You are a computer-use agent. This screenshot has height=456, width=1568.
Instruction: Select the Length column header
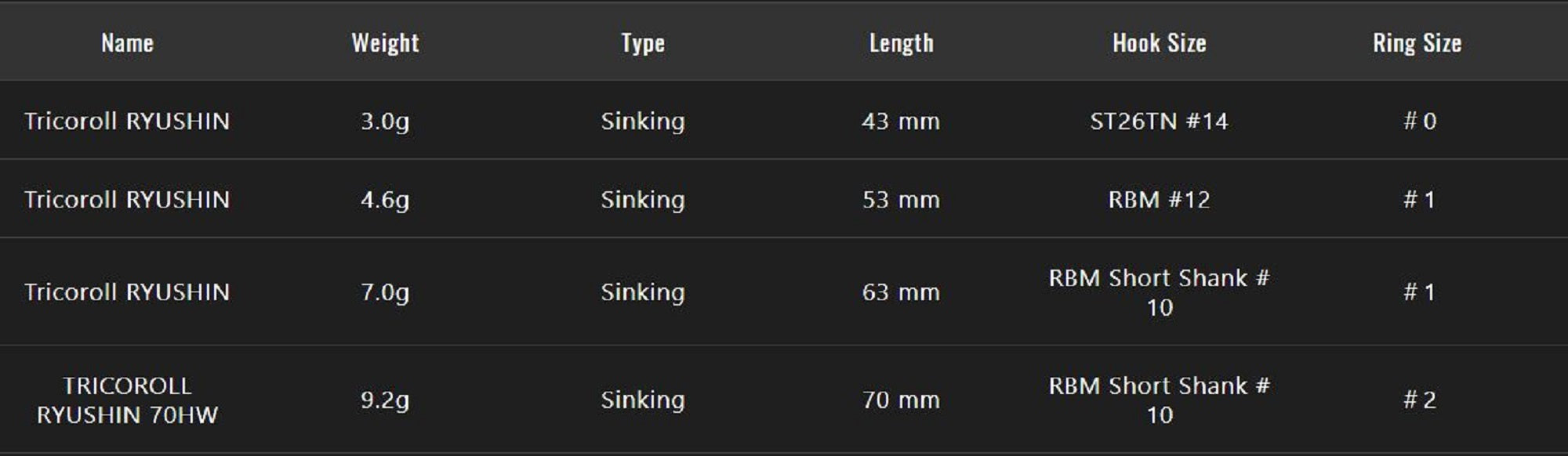click(901, 43)
